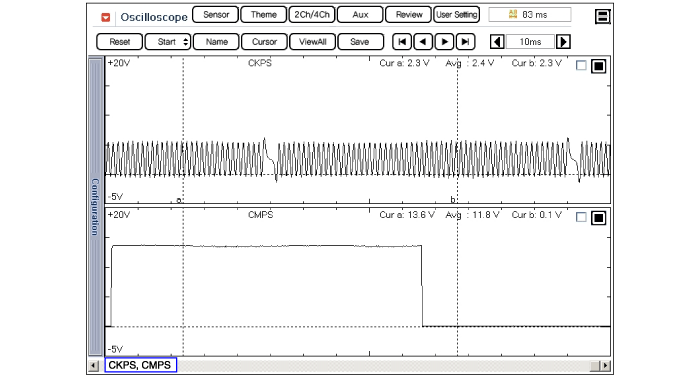This screenshot has width=700, height=378.
Task: Switch to 2Ch/4Ch mode
Action: (312, 15)
